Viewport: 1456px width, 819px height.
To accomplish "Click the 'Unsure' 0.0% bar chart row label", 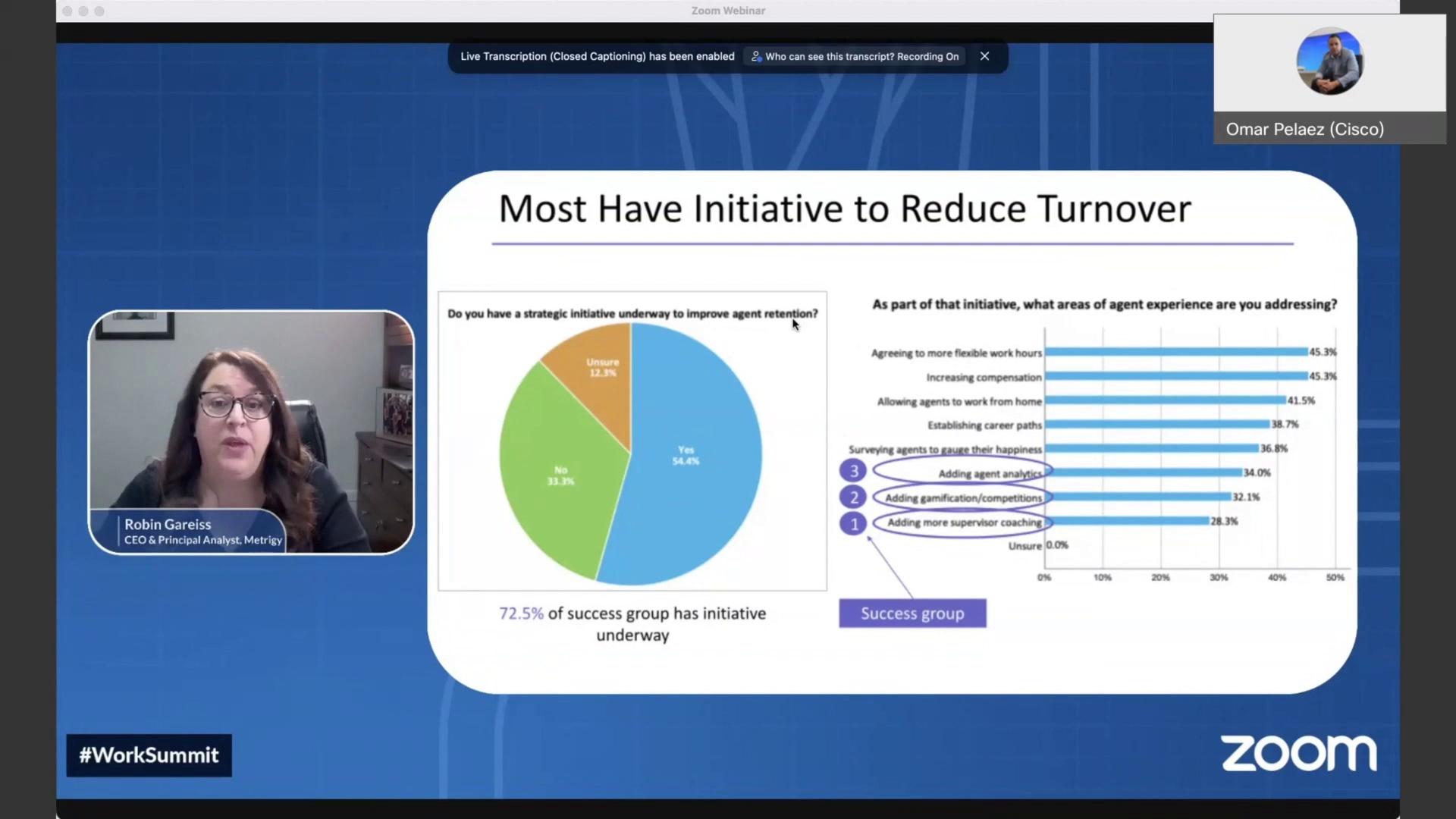I will click(1025, 546).
